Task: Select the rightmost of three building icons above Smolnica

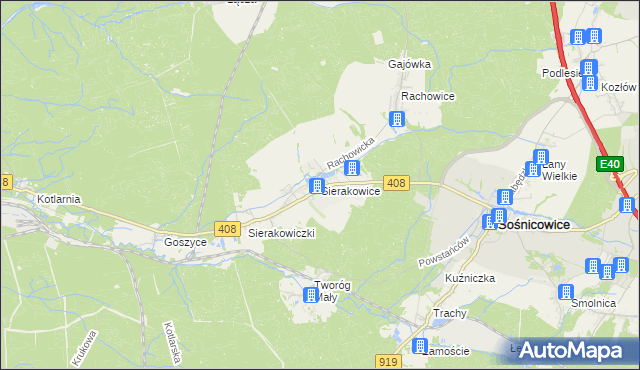Action: [x=621, y=265]
